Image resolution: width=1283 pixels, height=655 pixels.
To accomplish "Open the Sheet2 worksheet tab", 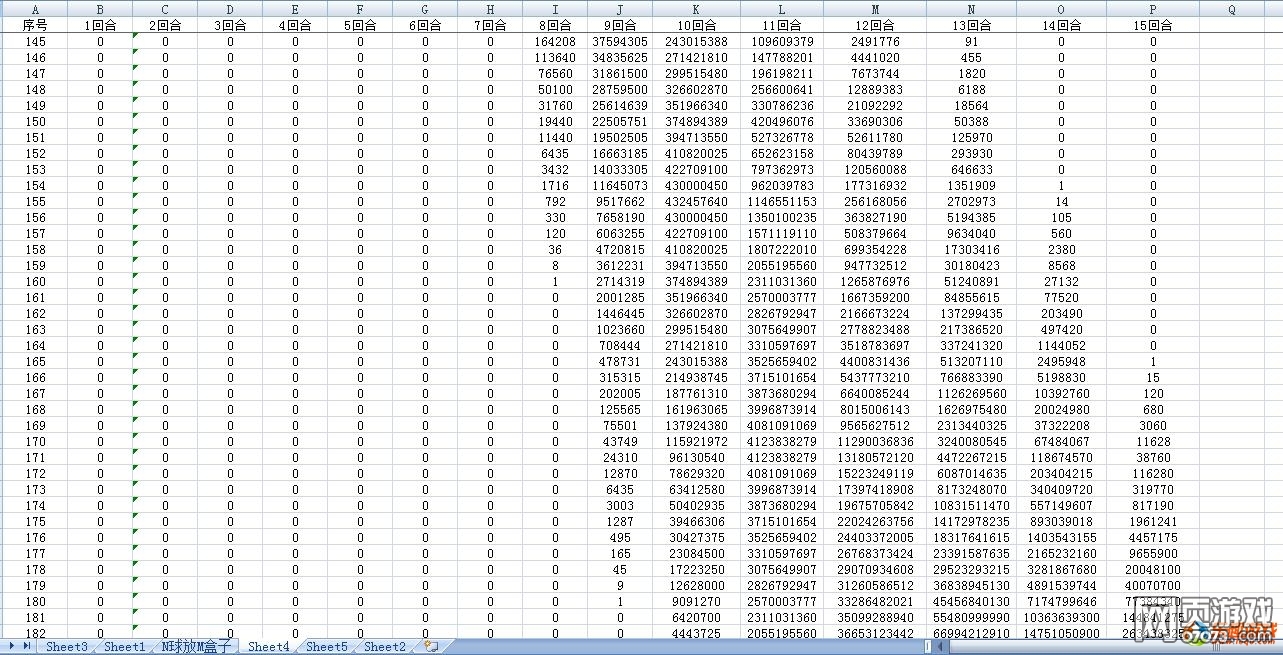I will point(385,647).
